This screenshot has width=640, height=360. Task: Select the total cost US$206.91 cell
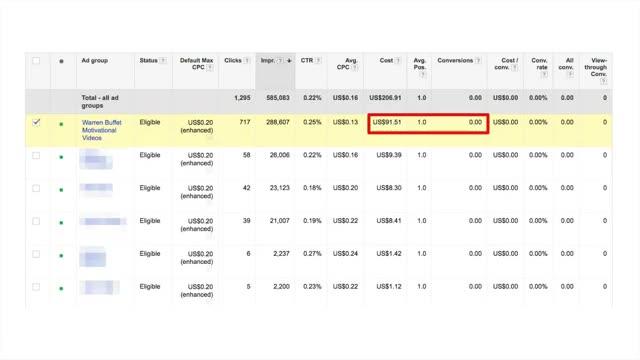pyautogui.click(x=385, y=98)
